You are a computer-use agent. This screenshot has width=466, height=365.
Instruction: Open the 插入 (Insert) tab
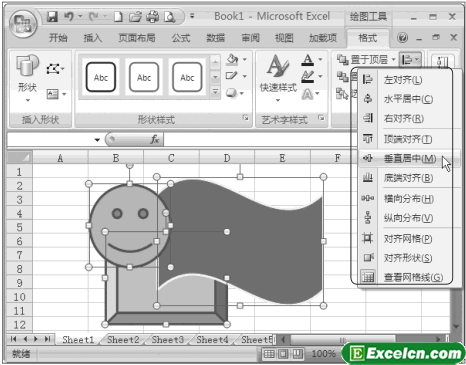[93, 38]
